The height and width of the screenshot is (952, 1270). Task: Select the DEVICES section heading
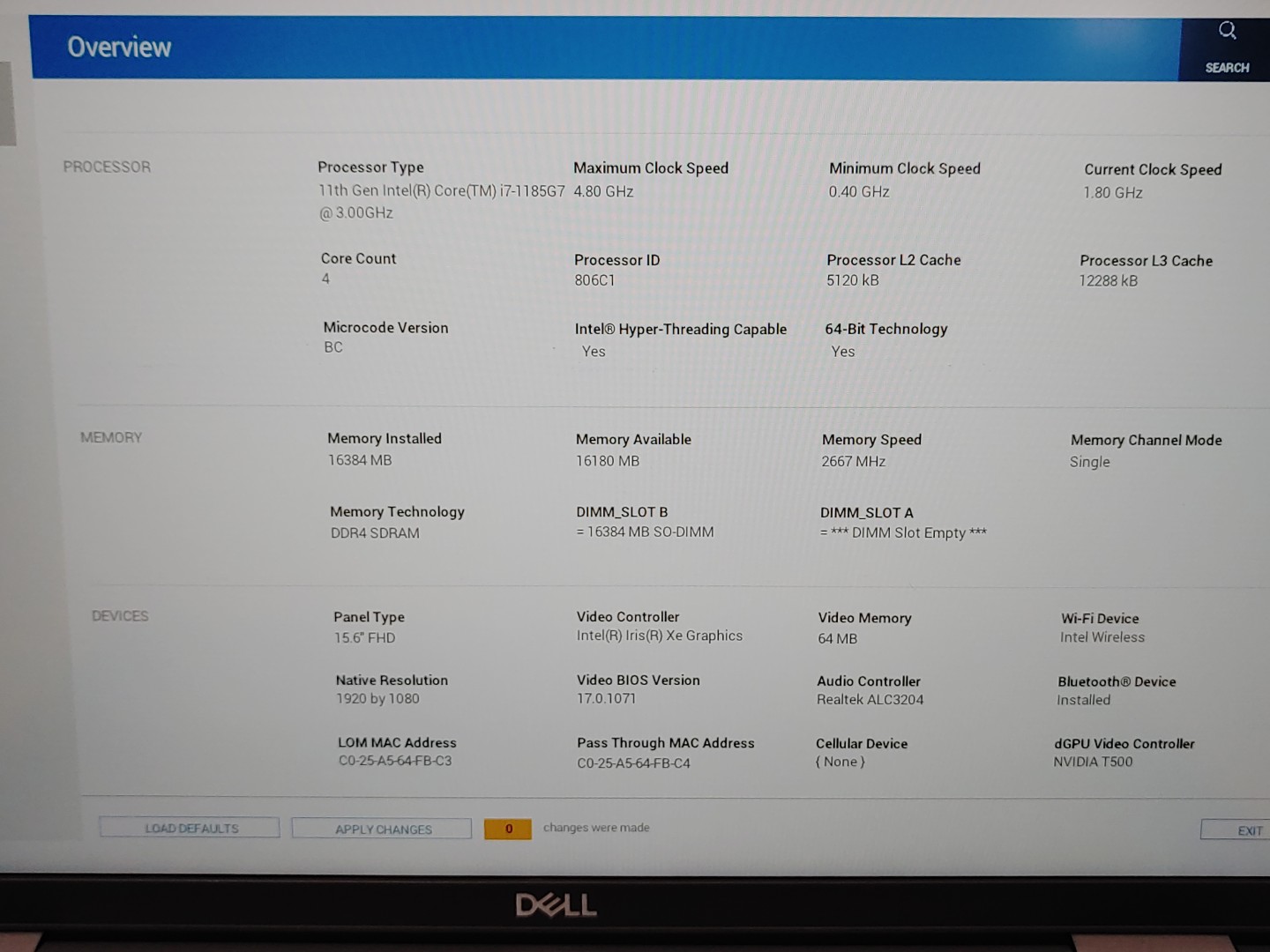120,615
